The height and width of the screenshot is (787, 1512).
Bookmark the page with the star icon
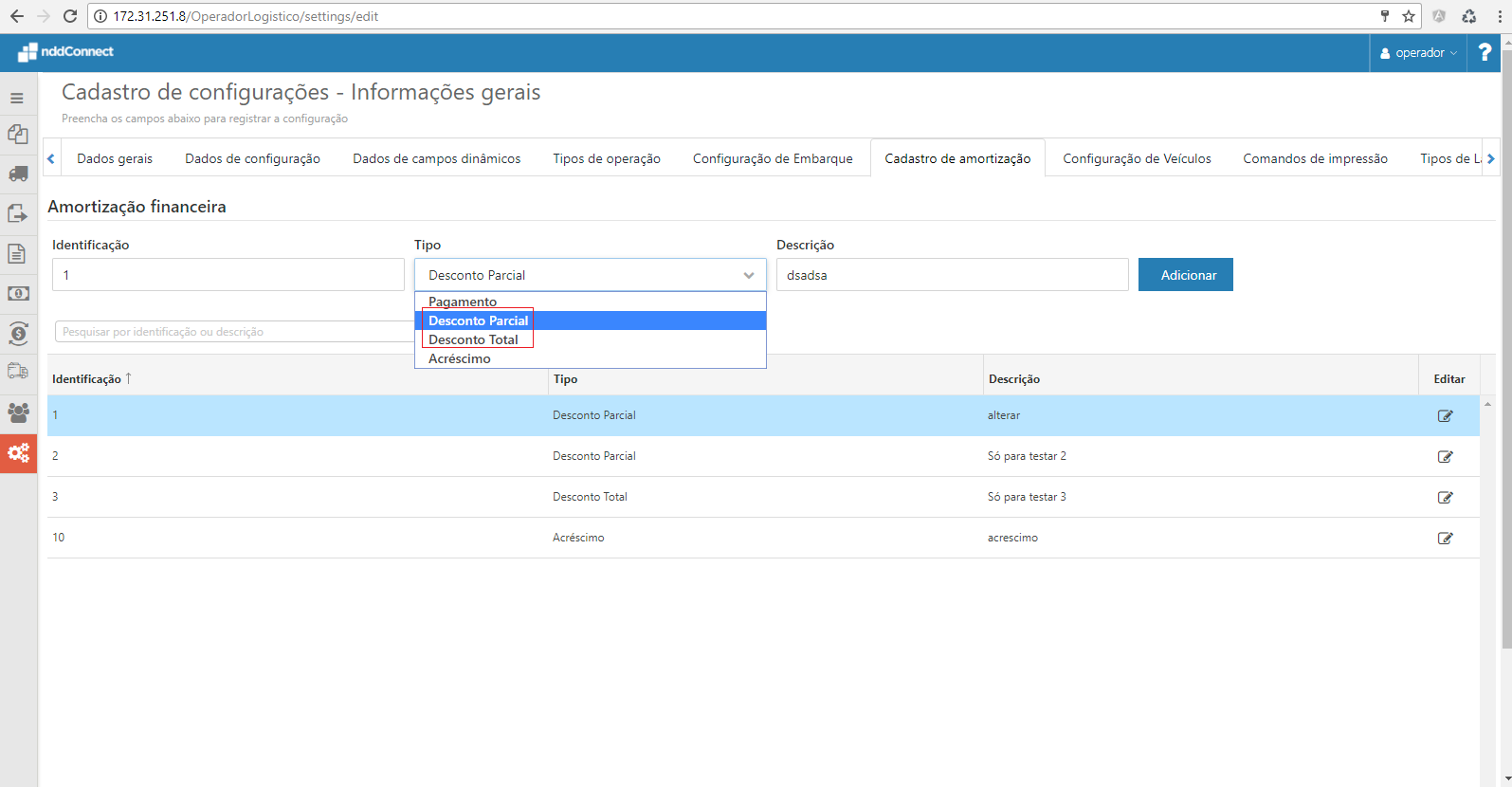point(1409,16)
